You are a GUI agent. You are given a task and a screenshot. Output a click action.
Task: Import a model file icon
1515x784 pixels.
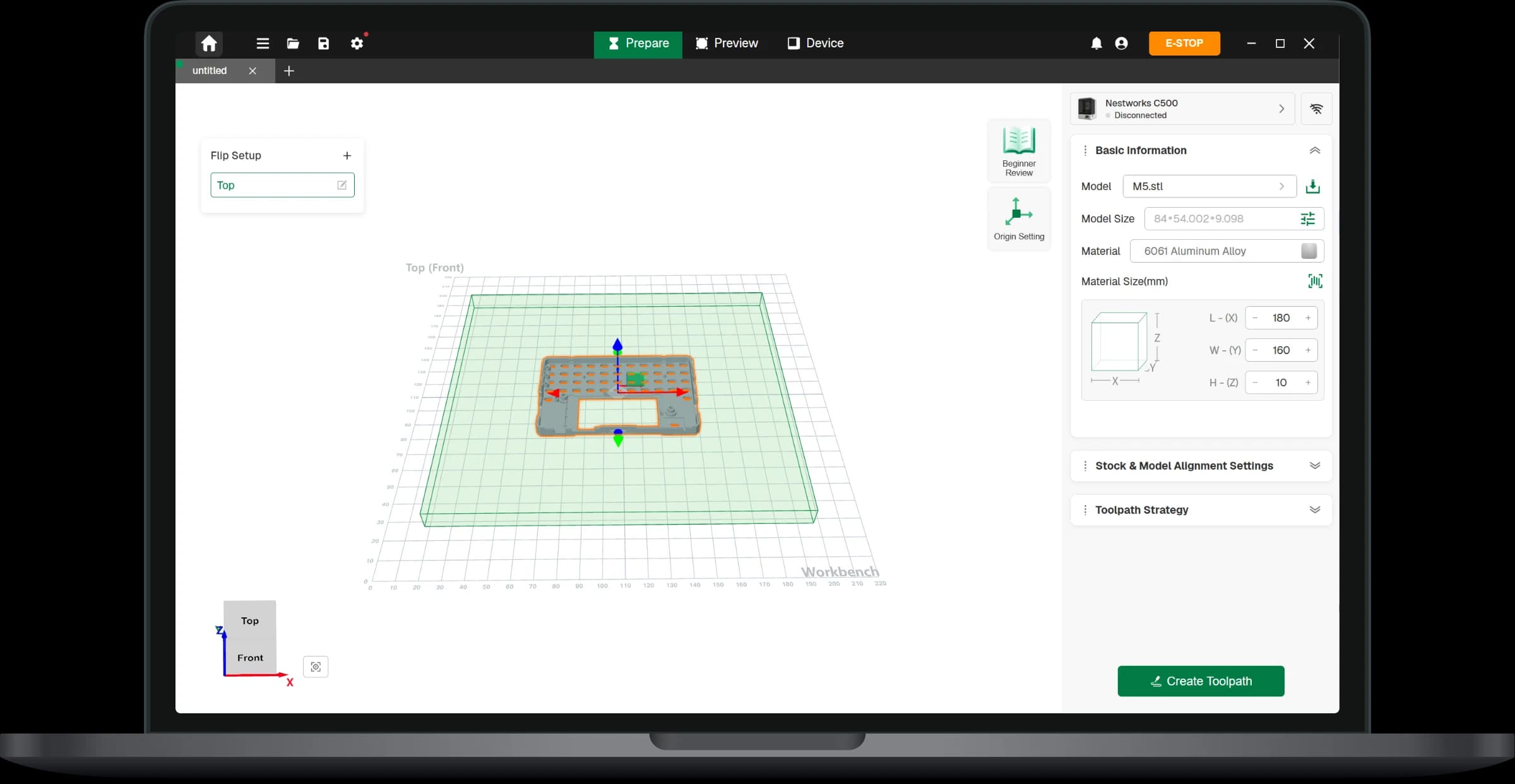tap(1313, 186)
